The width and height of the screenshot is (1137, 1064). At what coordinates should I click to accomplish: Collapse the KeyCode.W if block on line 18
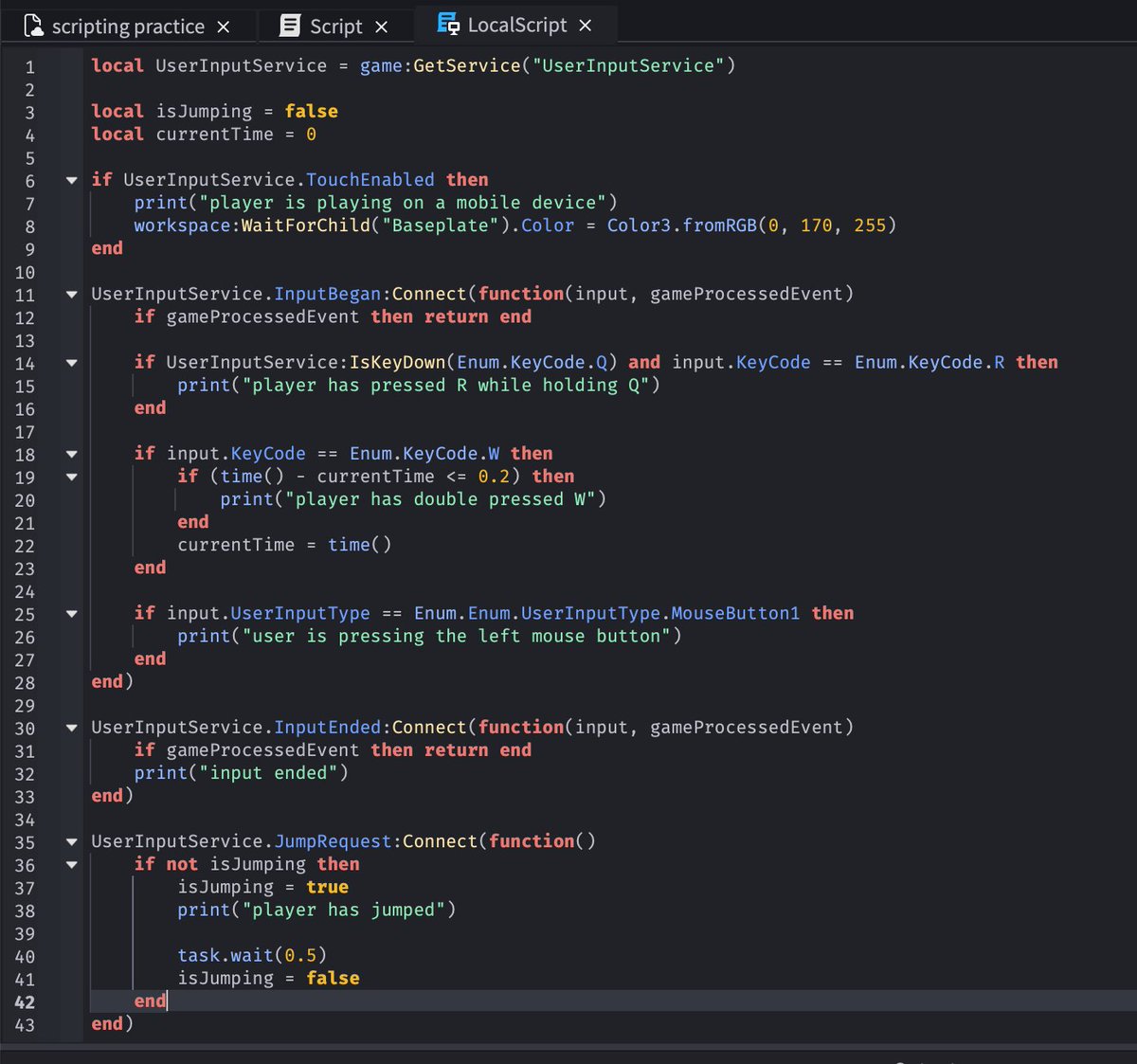pyautogui.click(x=71, y=454)
